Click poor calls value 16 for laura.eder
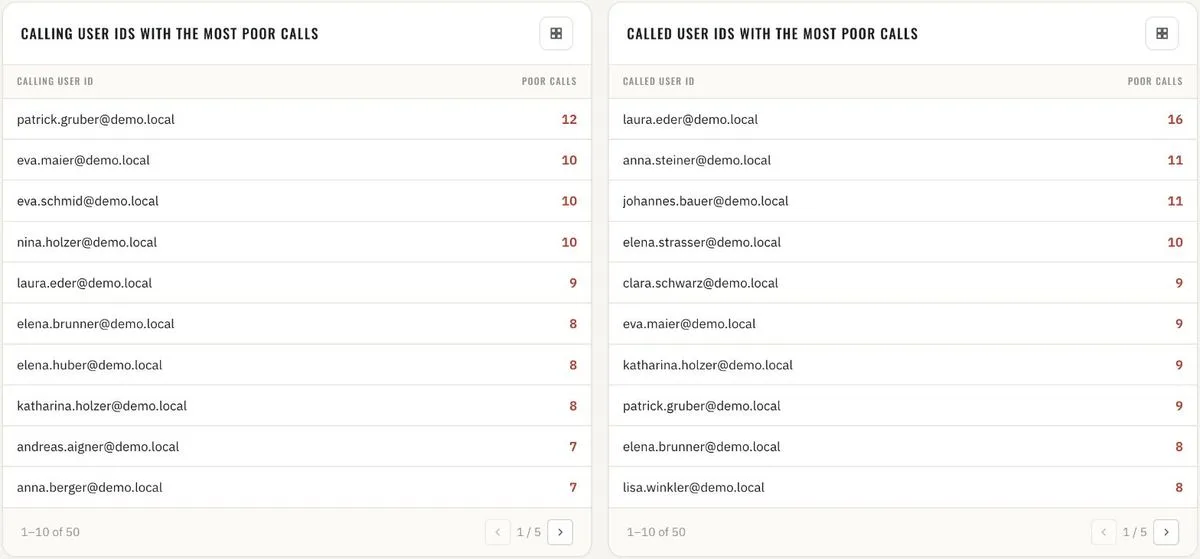Image resolution: width=1200 pixels, height=559 pixels. click(1175, 119)
